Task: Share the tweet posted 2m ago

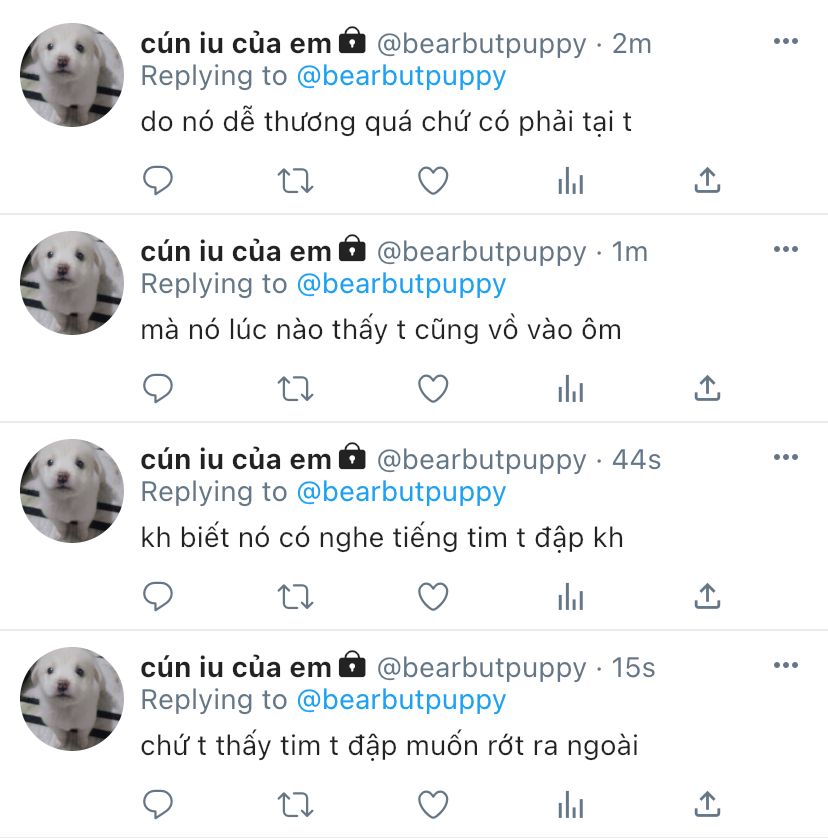Action: tap(707, 180)
